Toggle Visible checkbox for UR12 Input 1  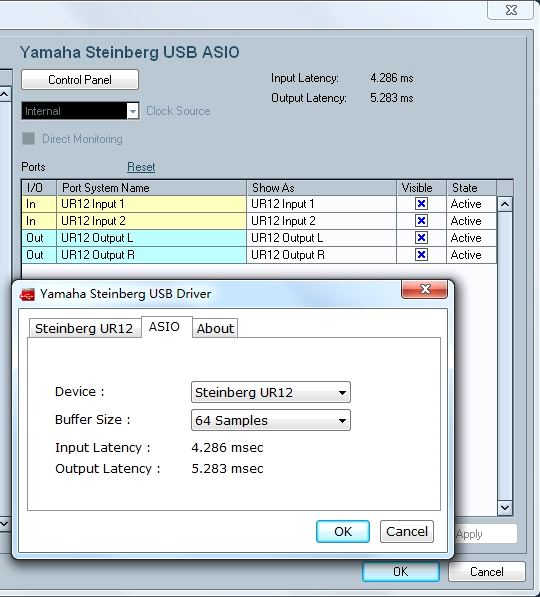421,204
